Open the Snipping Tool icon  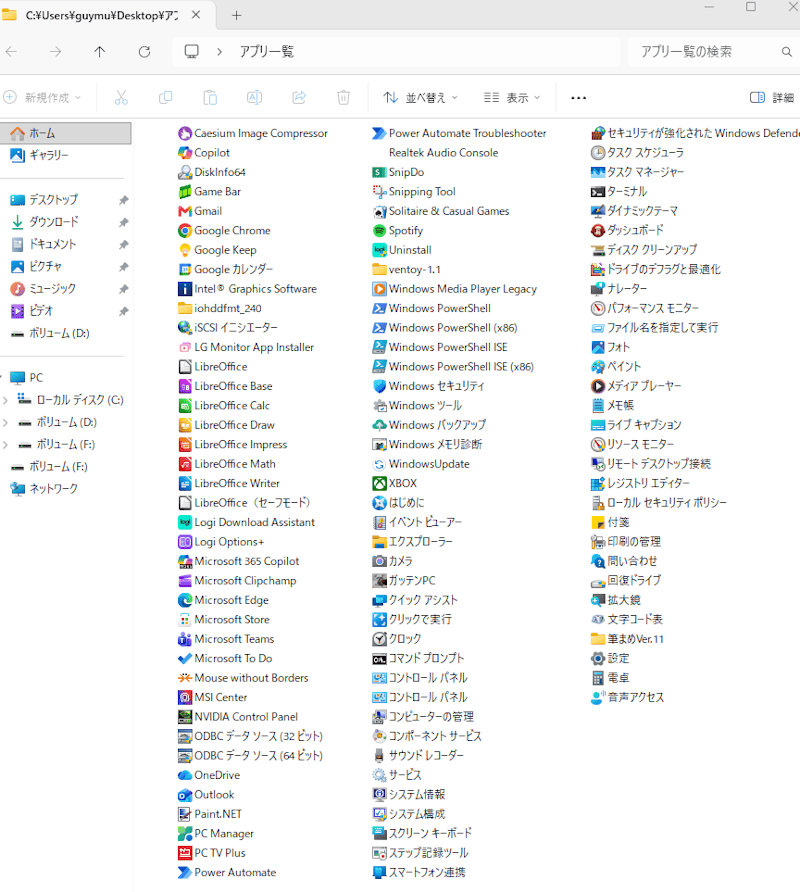click(379, 192)
